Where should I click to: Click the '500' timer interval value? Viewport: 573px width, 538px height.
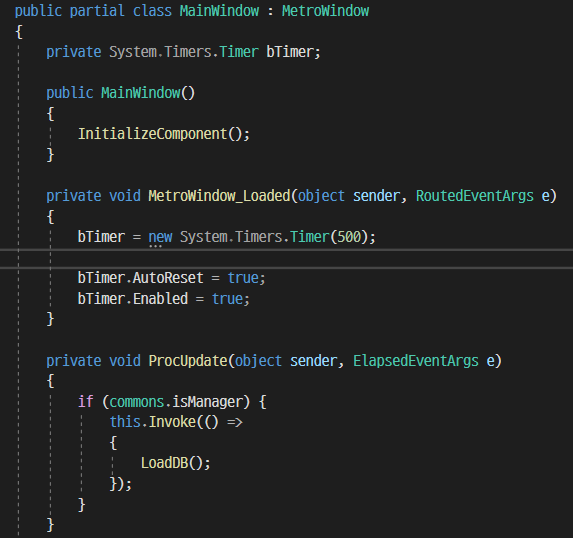(x=349, y=237)
